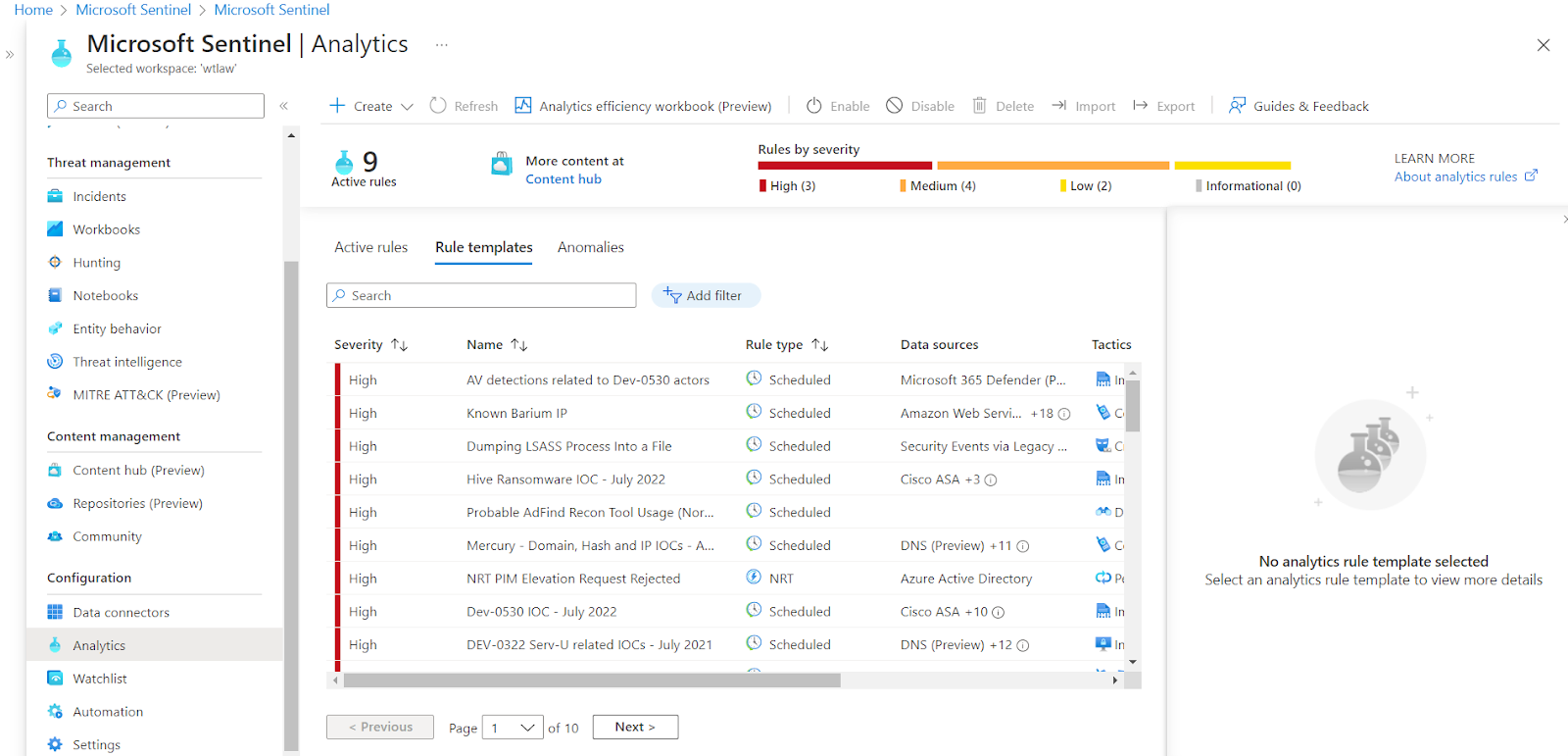Select 'Hive Ransomware IOC - July 2022'

565,479
